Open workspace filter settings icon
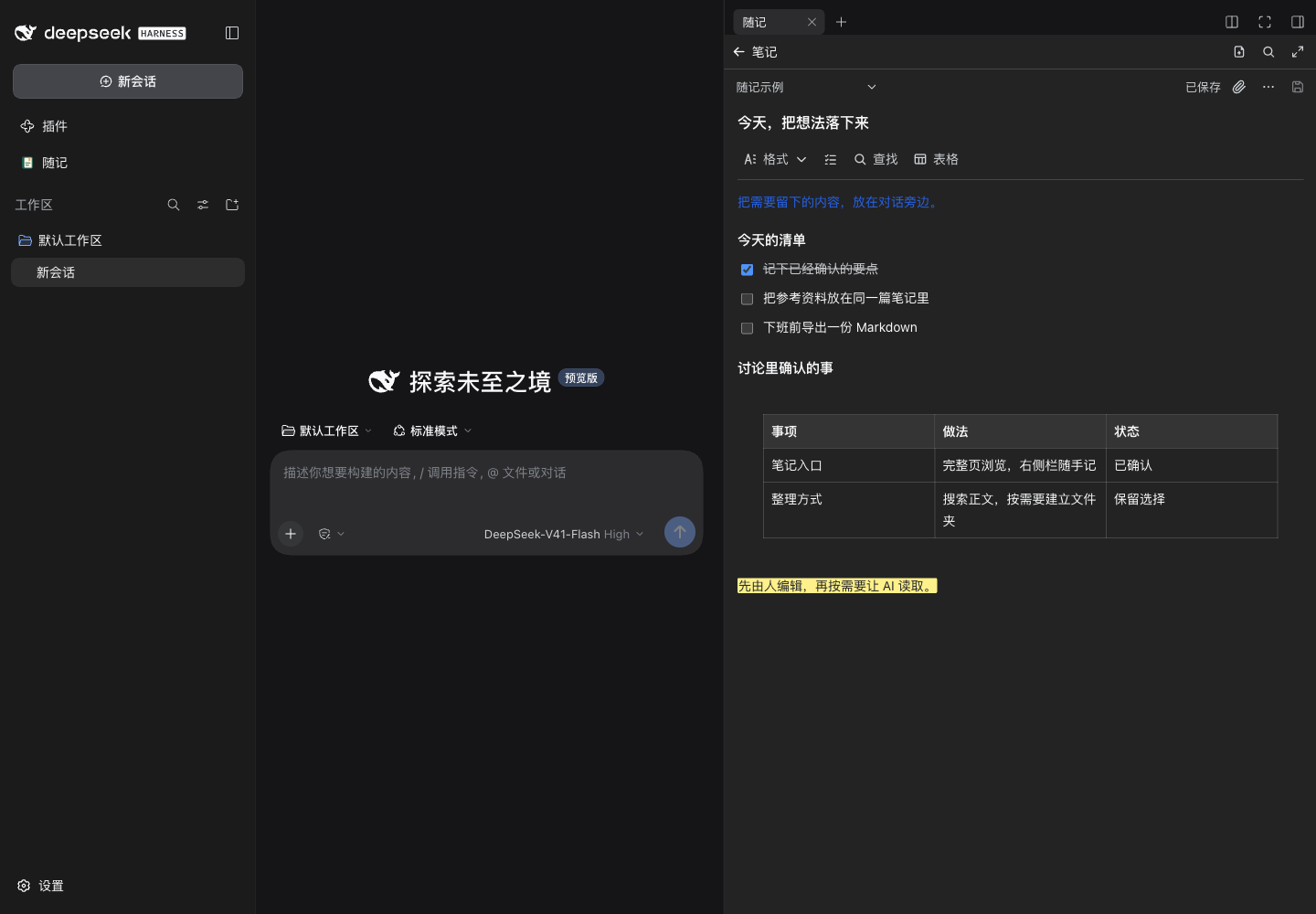This screenshot has height=914, width=1316. coord(203,205)
